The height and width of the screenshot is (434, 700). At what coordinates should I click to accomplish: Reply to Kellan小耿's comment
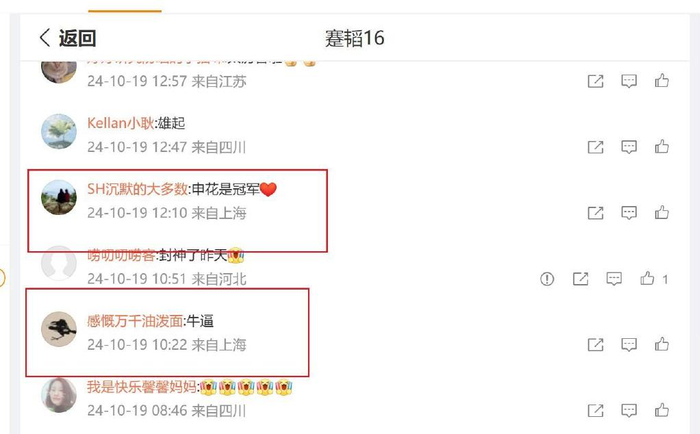coord(629,147)
